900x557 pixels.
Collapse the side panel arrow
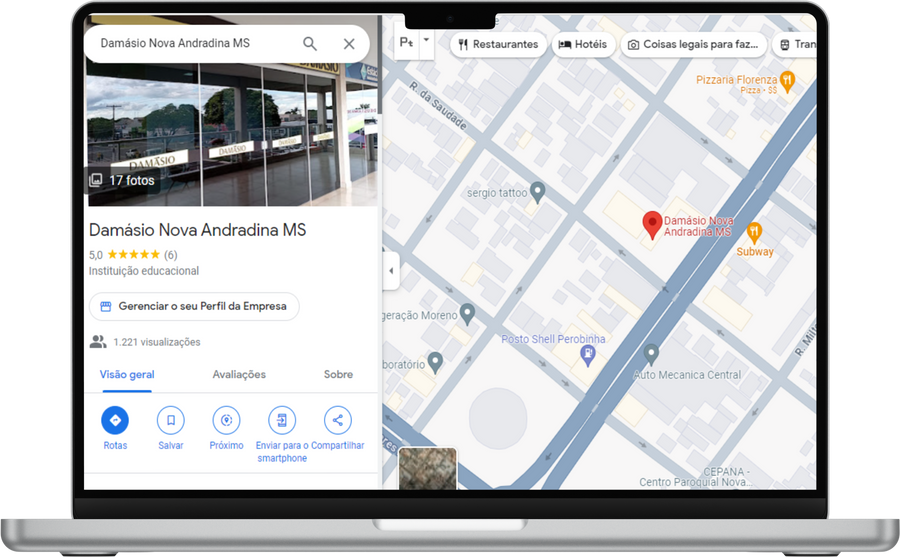(391, 270)
